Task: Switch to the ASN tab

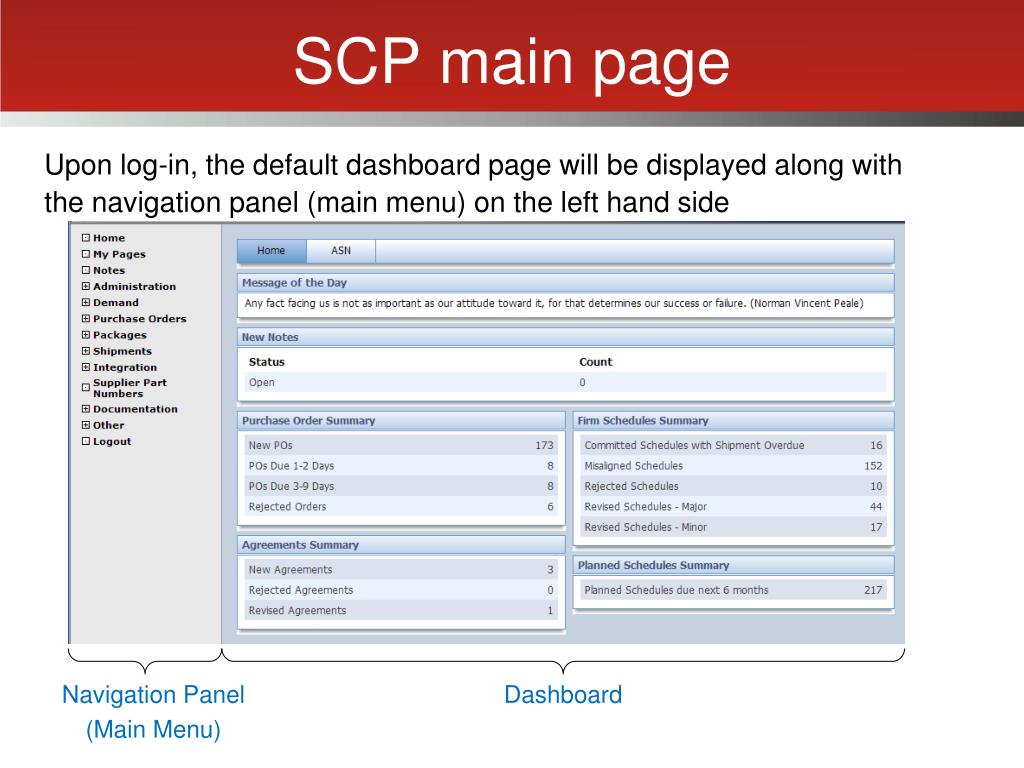Action: coord(341,251)
